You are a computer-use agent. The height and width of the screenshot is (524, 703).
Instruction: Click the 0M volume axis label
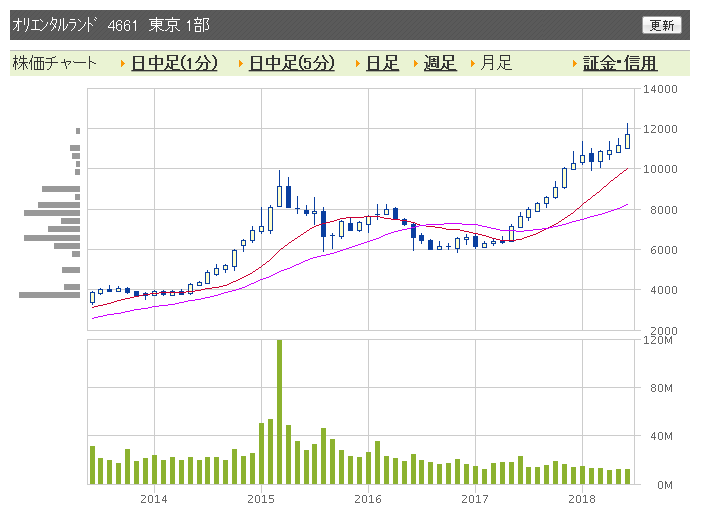[665, 485]
